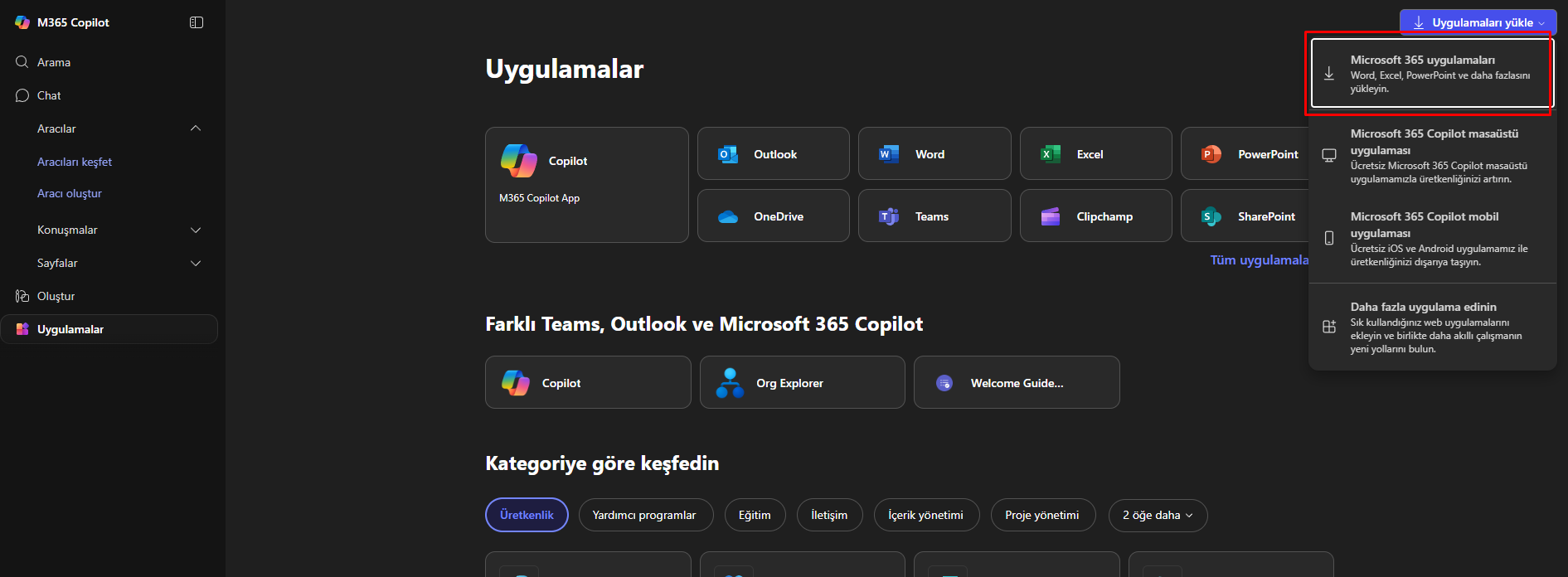Viewport: 1568px width, 577px height.
Task: Click download icon beside Microsoft 365 uygulamaları
Action: 1329,74
